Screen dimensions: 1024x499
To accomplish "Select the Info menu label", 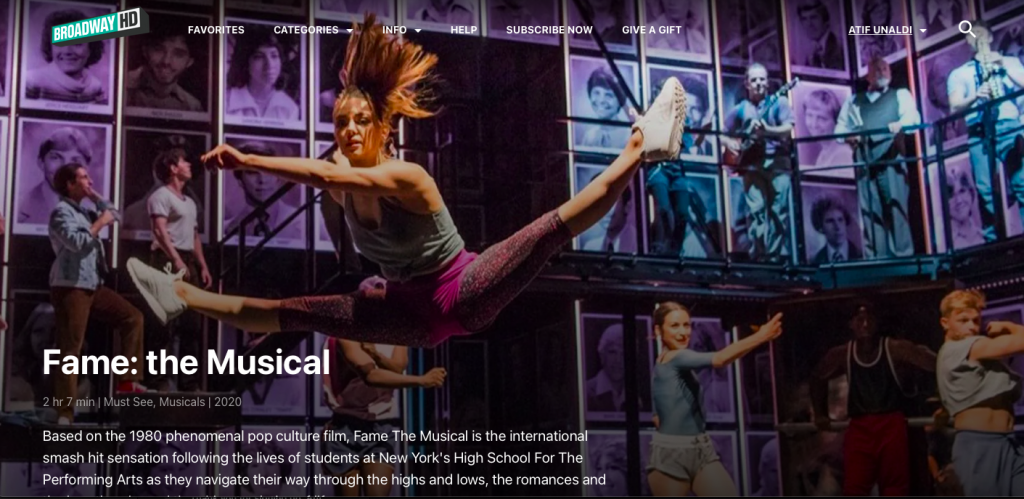I will pos(394,30).
